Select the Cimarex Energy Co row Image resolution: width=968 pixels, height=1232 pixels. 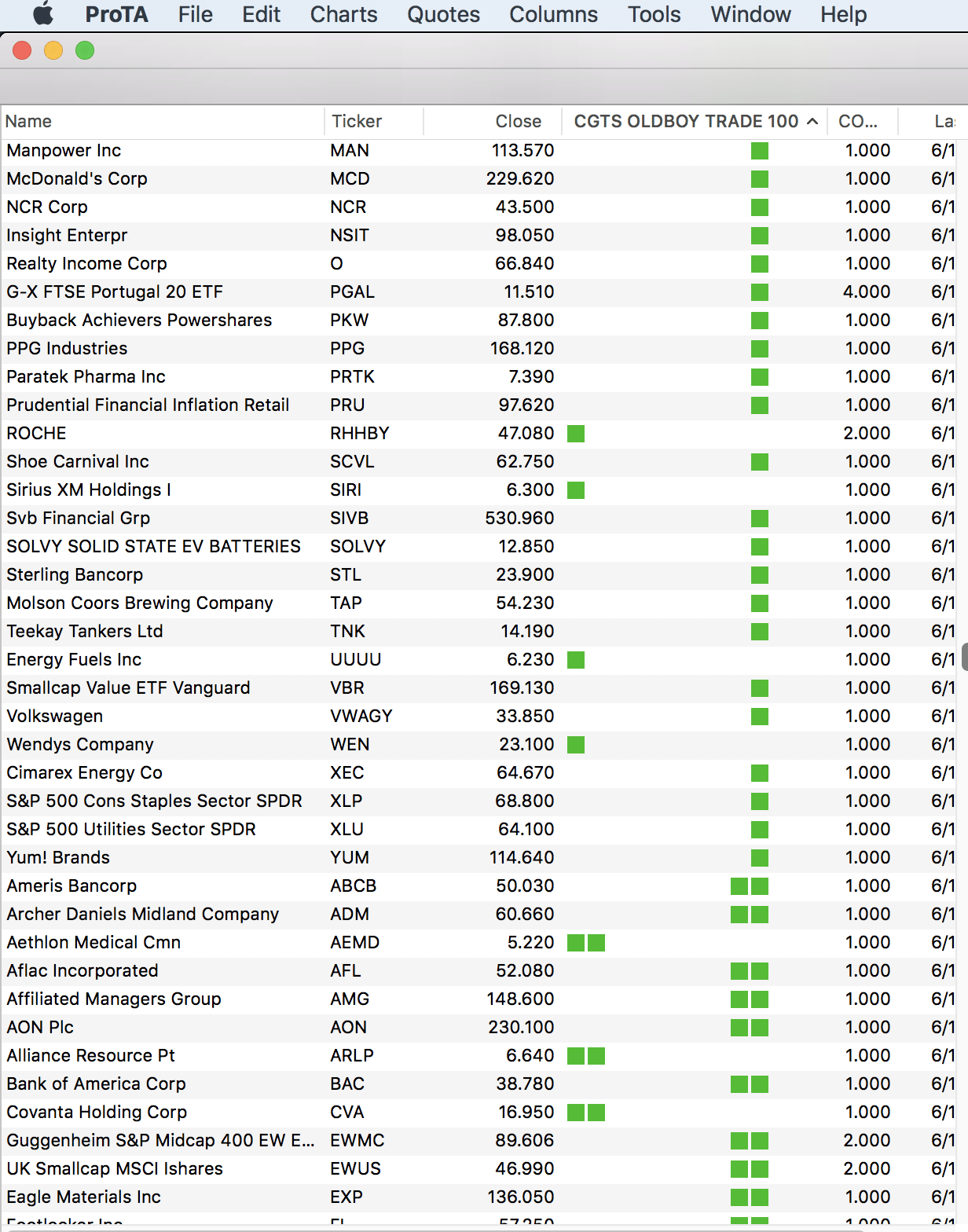(x=478, y=773)
